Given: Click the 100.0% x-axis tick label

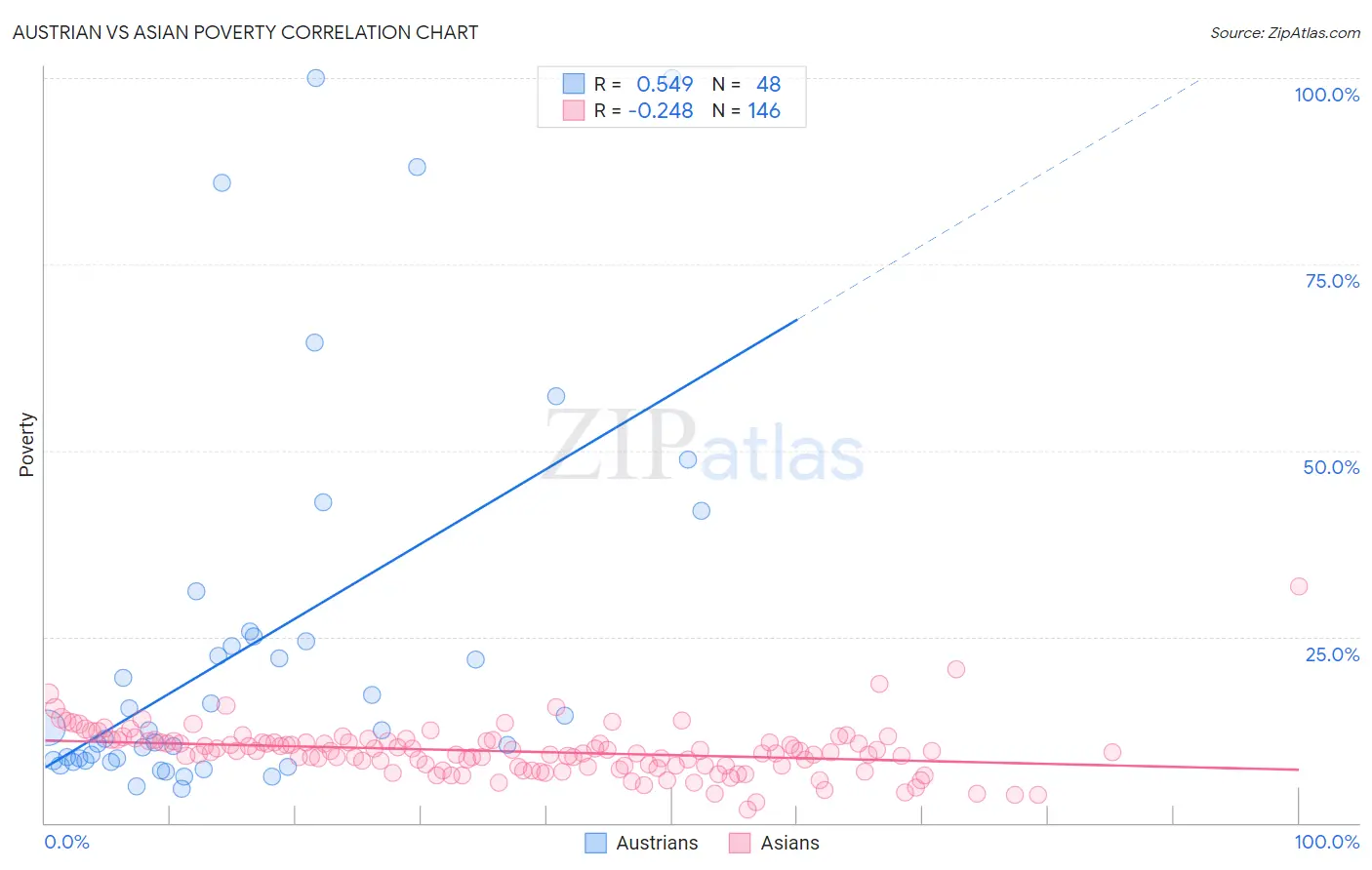Looking at the screenshot, I should coord(1326,842).
